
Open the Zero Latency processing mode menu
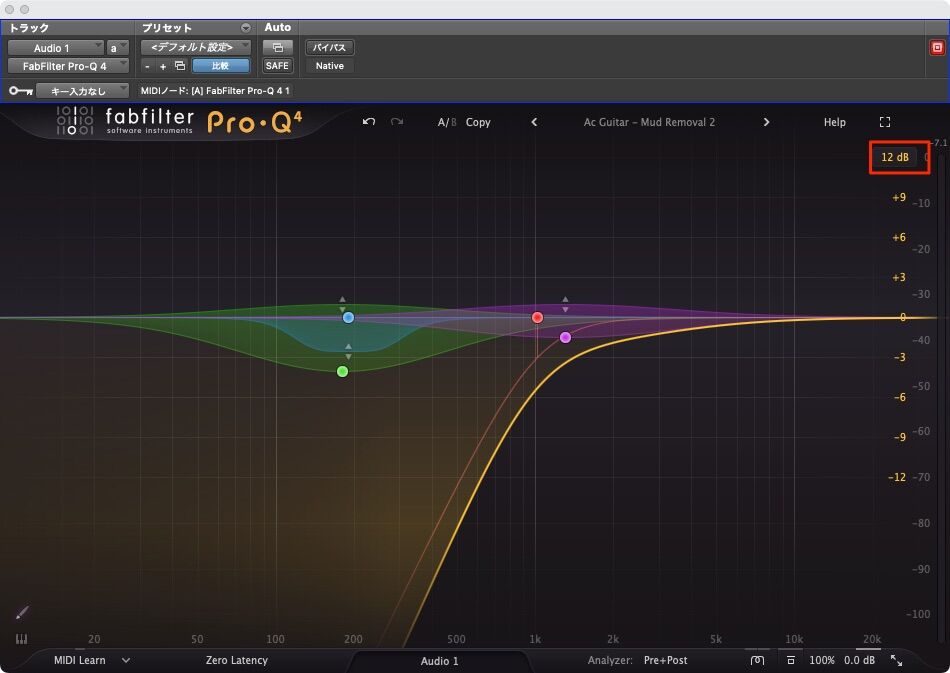(x=236, y=660)
